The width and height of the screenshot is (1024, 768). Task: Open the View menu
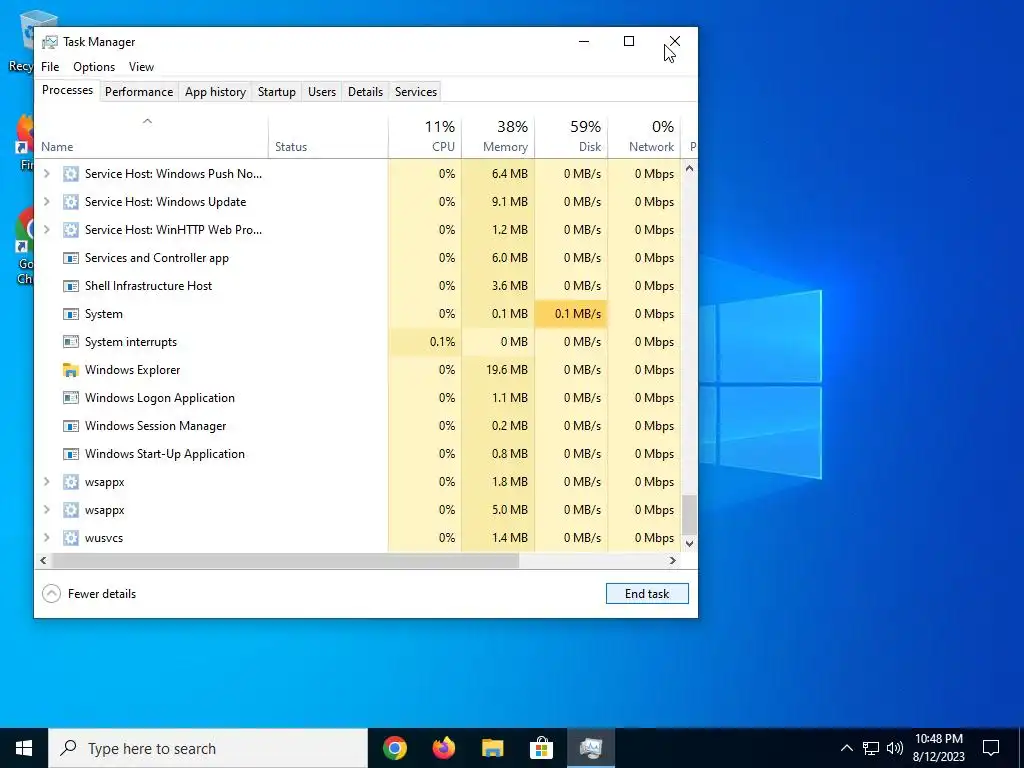click(141, 67)
